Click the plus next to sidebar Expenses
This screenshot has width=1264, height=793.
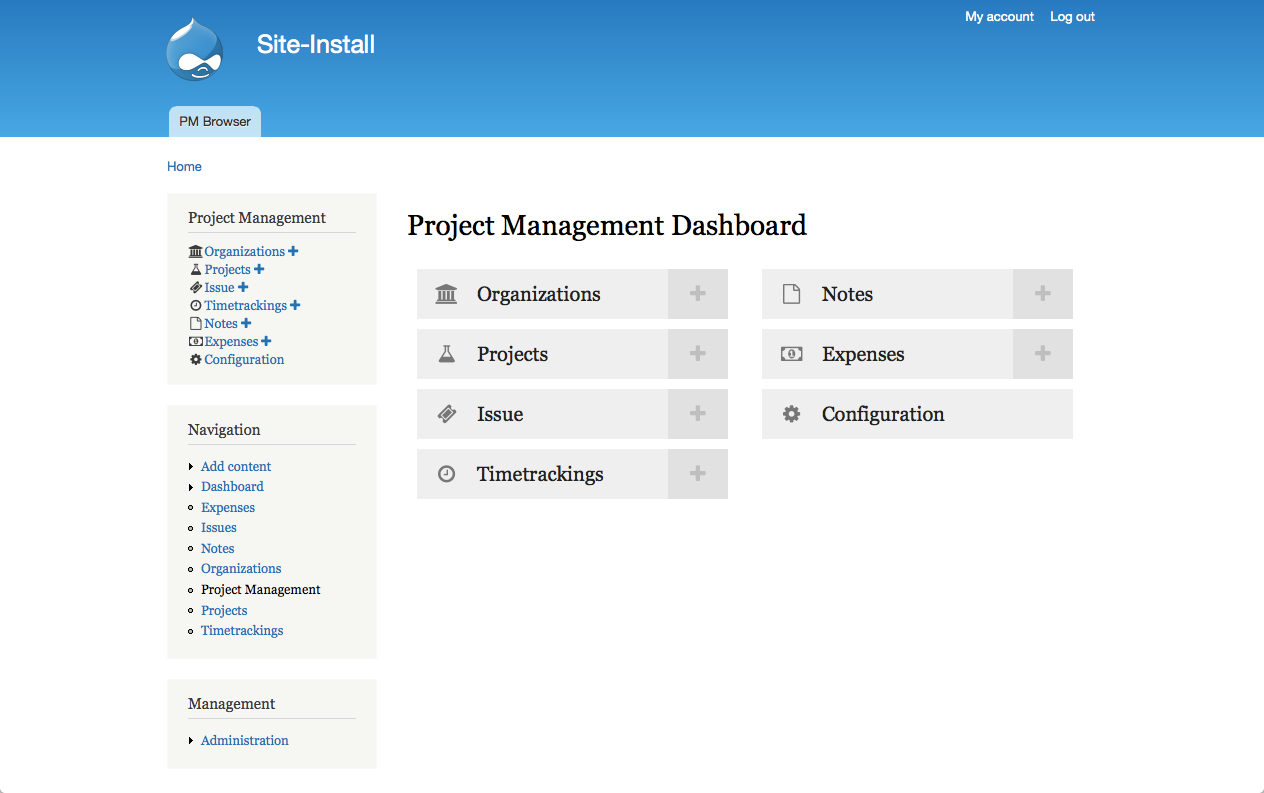266,342
